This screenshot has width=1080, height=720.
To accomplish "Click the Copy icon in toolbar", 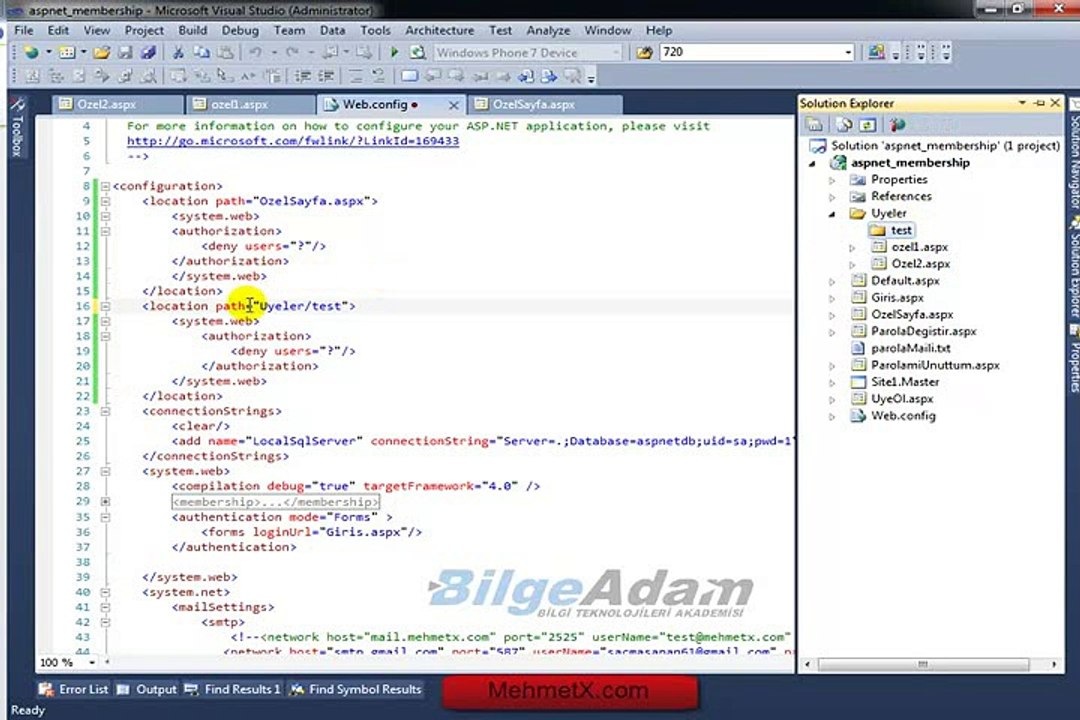I will [201, 52].
